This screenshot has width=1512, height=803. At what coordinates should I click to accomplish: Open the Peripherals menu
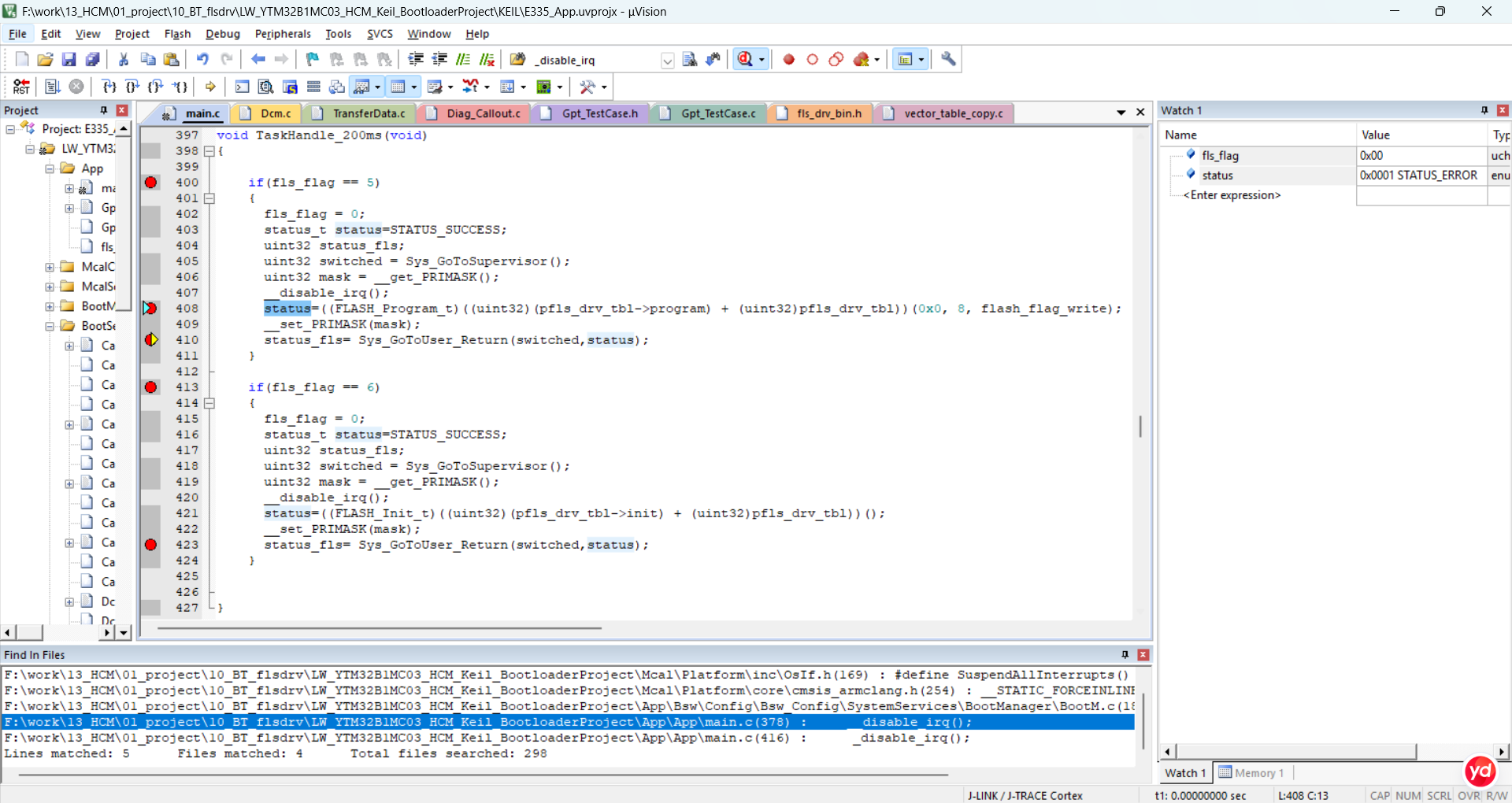(x=283, y=34)
